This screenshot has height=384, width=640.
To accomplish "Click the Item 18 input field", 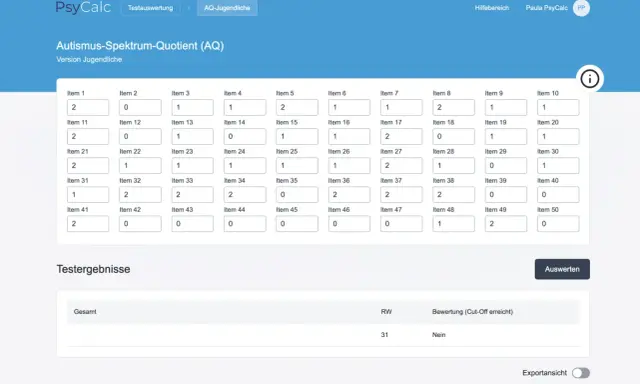I will [x=454, y=136].
